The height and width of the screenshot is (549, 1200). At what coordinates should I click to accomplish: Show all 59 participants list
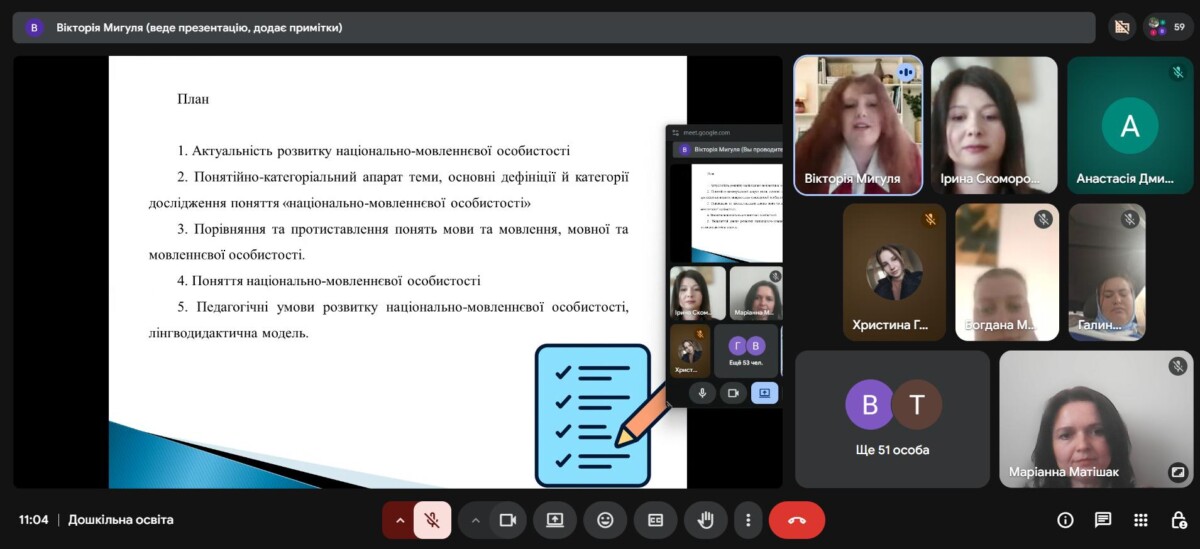tap(1167, 27)
